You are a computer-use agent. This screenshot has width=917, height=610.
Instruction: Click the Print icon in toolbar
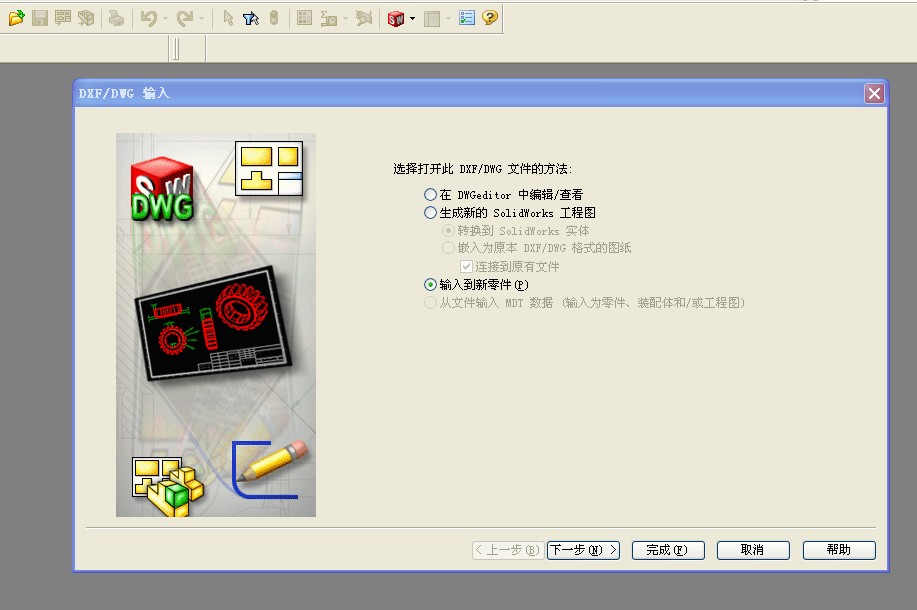[x=116, y=18]
